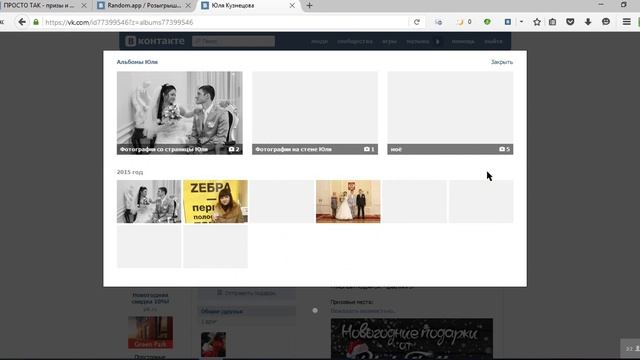Click the green round extension icon
640x360 pixels.
[x=487, y=22]
